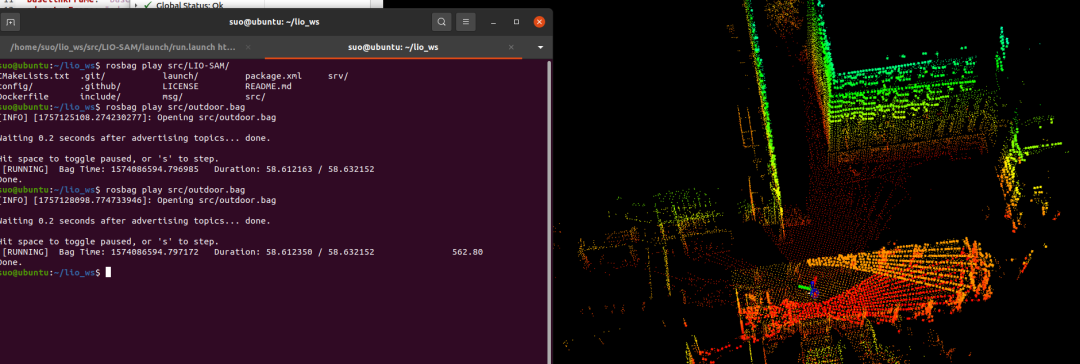The height and width of the screenshot is (364, 1080).
Task: Minimize the terminal window
Action: pyautogui.click(x=494, y=22)
